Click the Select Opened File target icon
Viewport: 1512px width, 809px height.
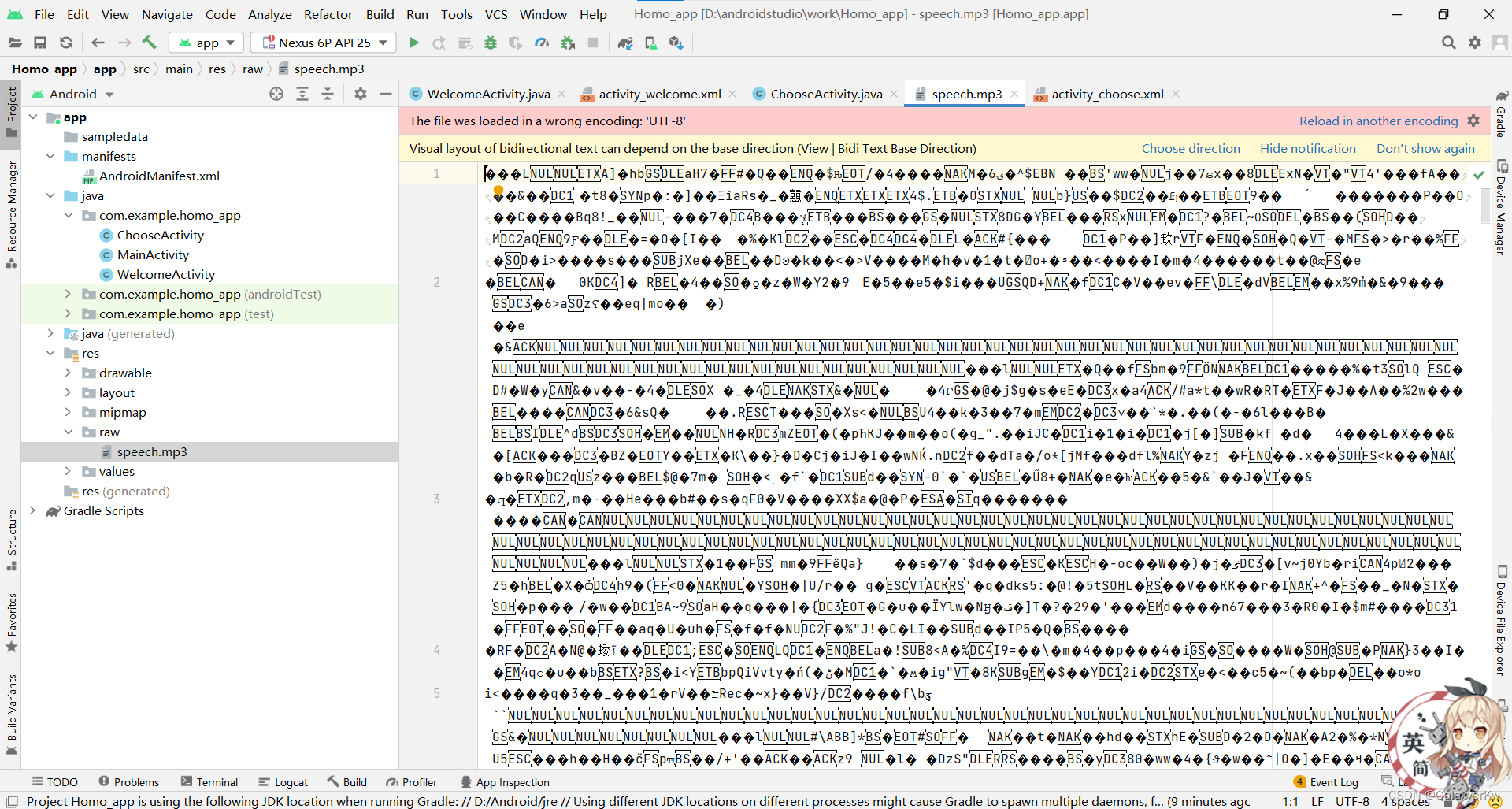[x=276, y=94]
